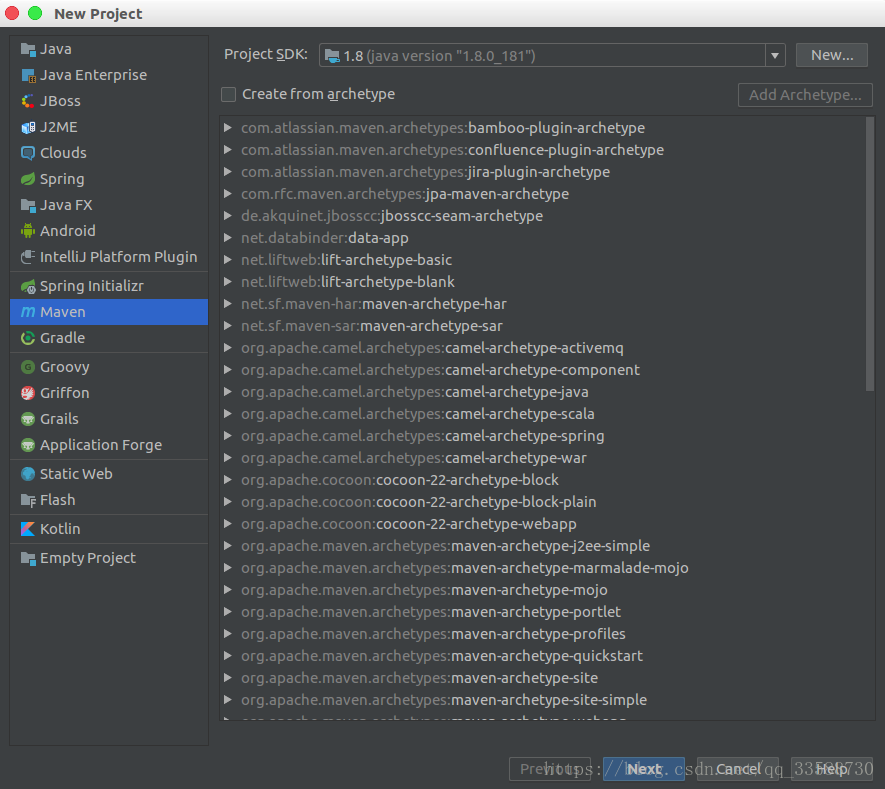
Task: Click the Next button
Action: [643, 769]
